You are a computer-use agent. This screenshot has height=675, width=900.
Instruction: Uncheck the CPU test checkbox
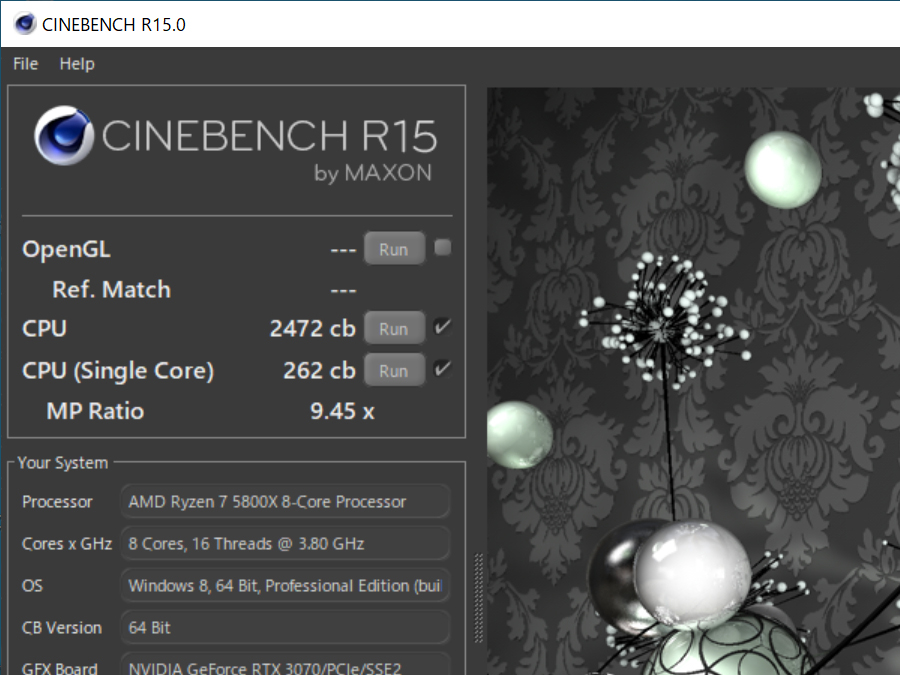click(442, 327)
